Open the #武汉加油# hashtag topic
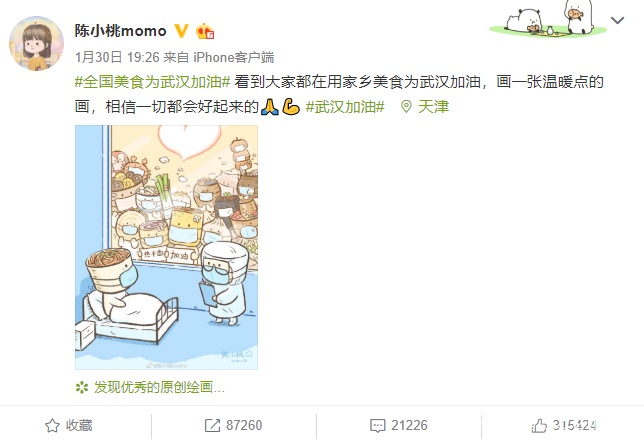Screen dimensions: 644x444 point(345,107)
